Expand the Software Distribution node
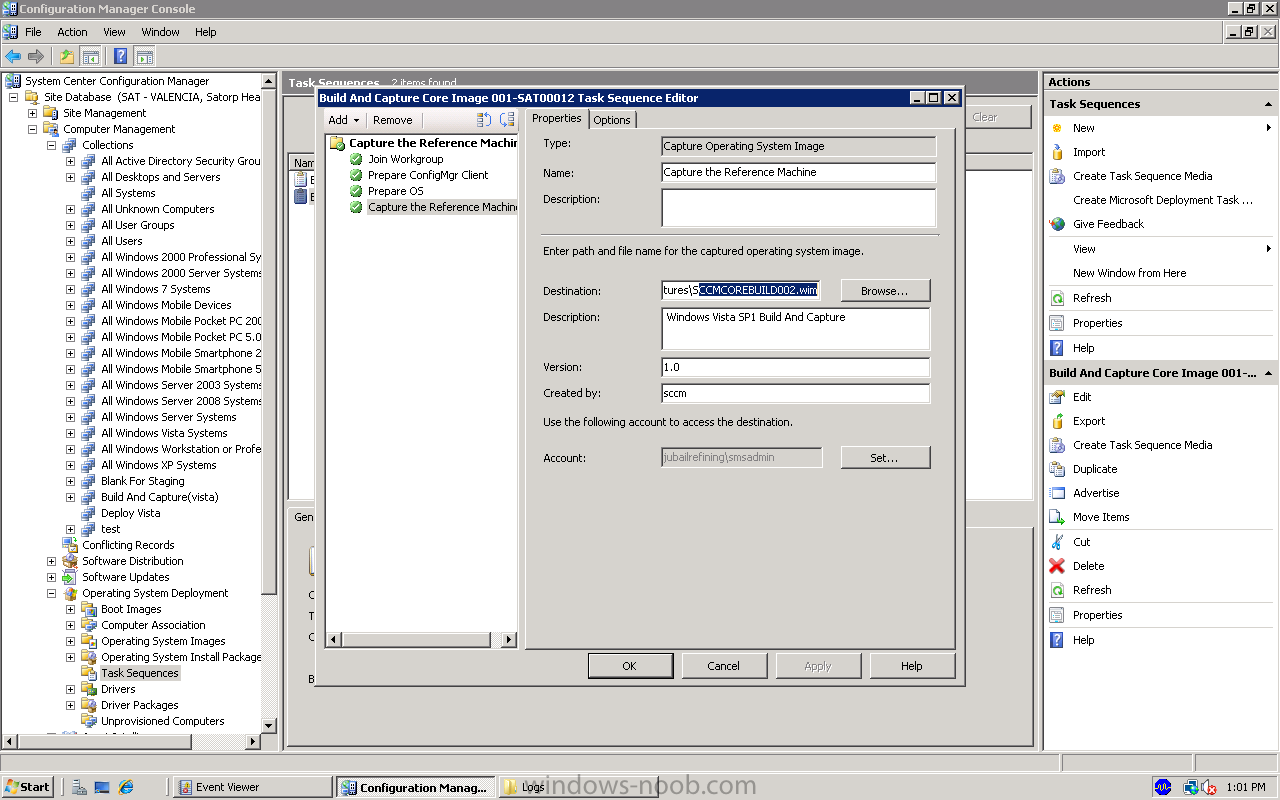 coord(52,561)
